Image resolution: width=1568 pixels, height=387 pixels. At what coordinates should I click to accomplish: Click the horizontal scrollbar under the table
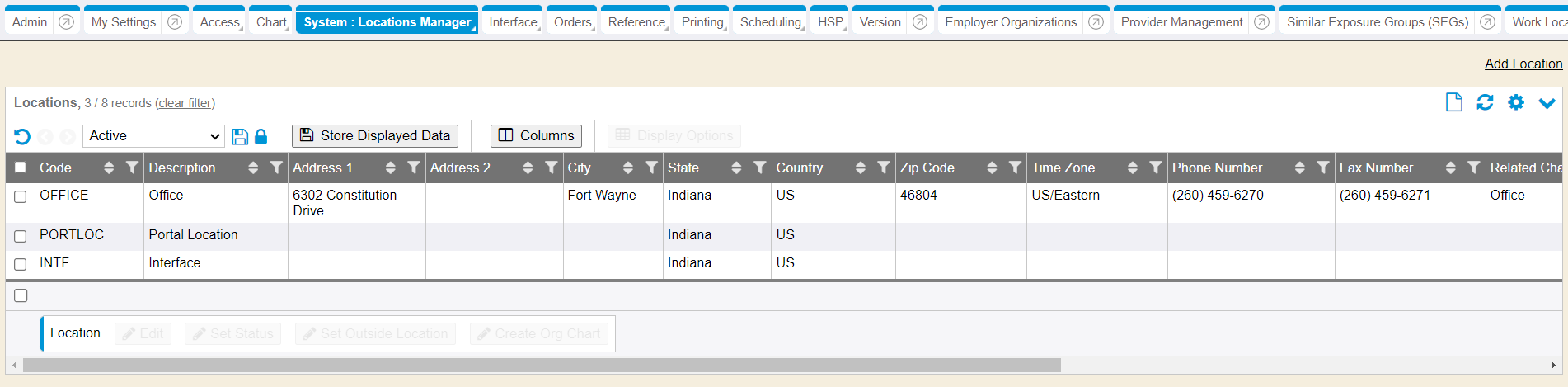tap(542, 365)
